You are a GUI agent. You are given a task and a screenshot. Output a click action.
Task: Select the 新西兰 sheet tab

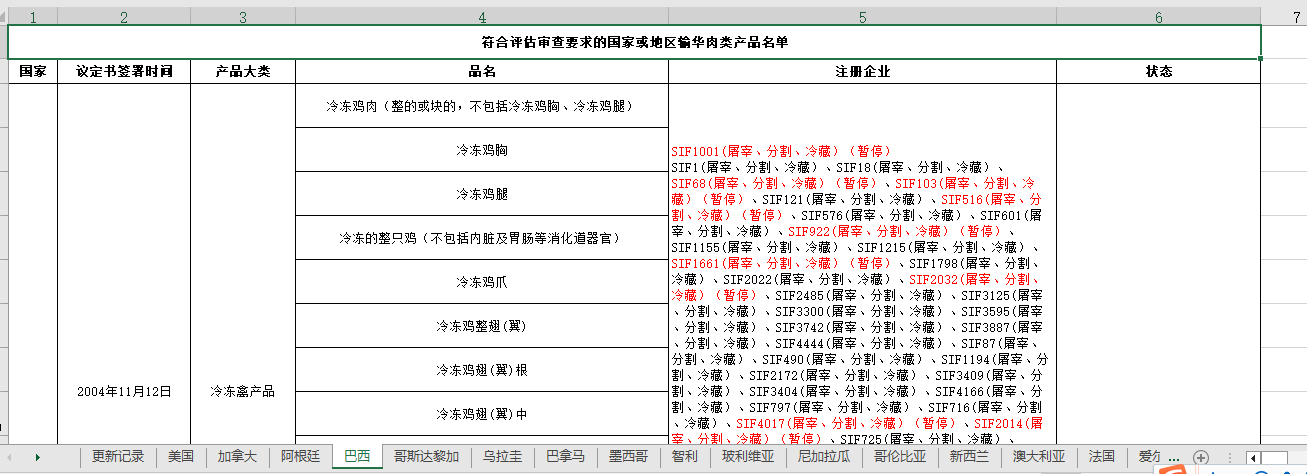pos(968,456)
